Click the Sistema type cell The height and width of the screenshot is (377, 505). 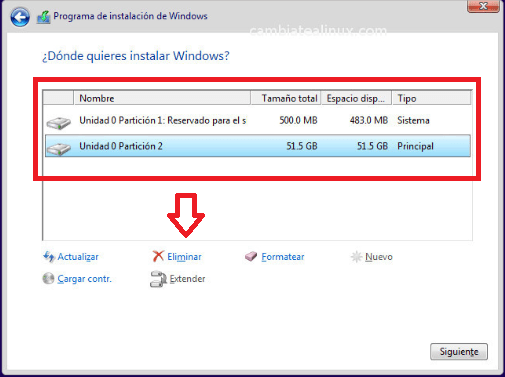[x=413, y=120]
